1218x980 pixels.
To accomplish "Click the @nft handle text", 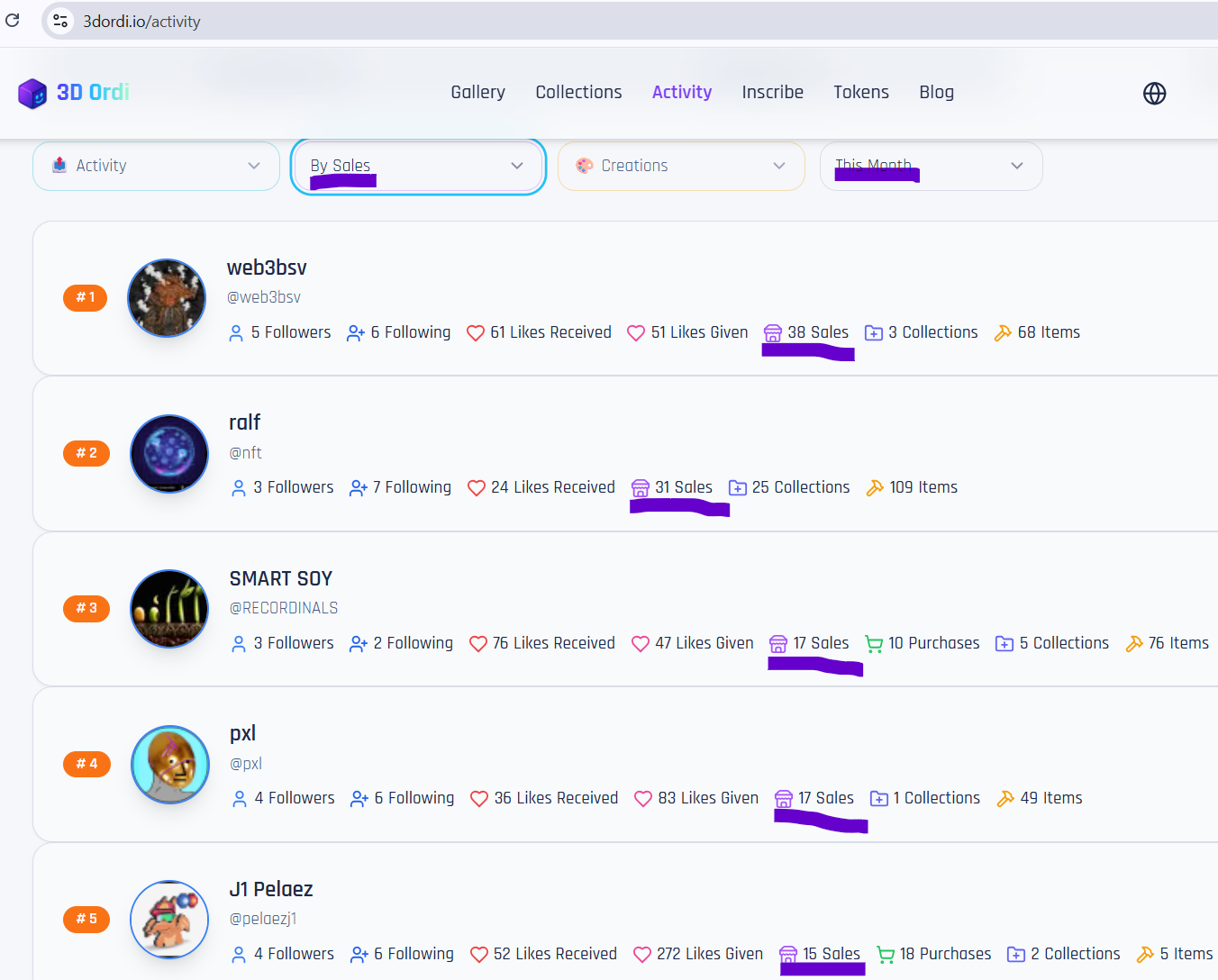I will tap(245, 453).
